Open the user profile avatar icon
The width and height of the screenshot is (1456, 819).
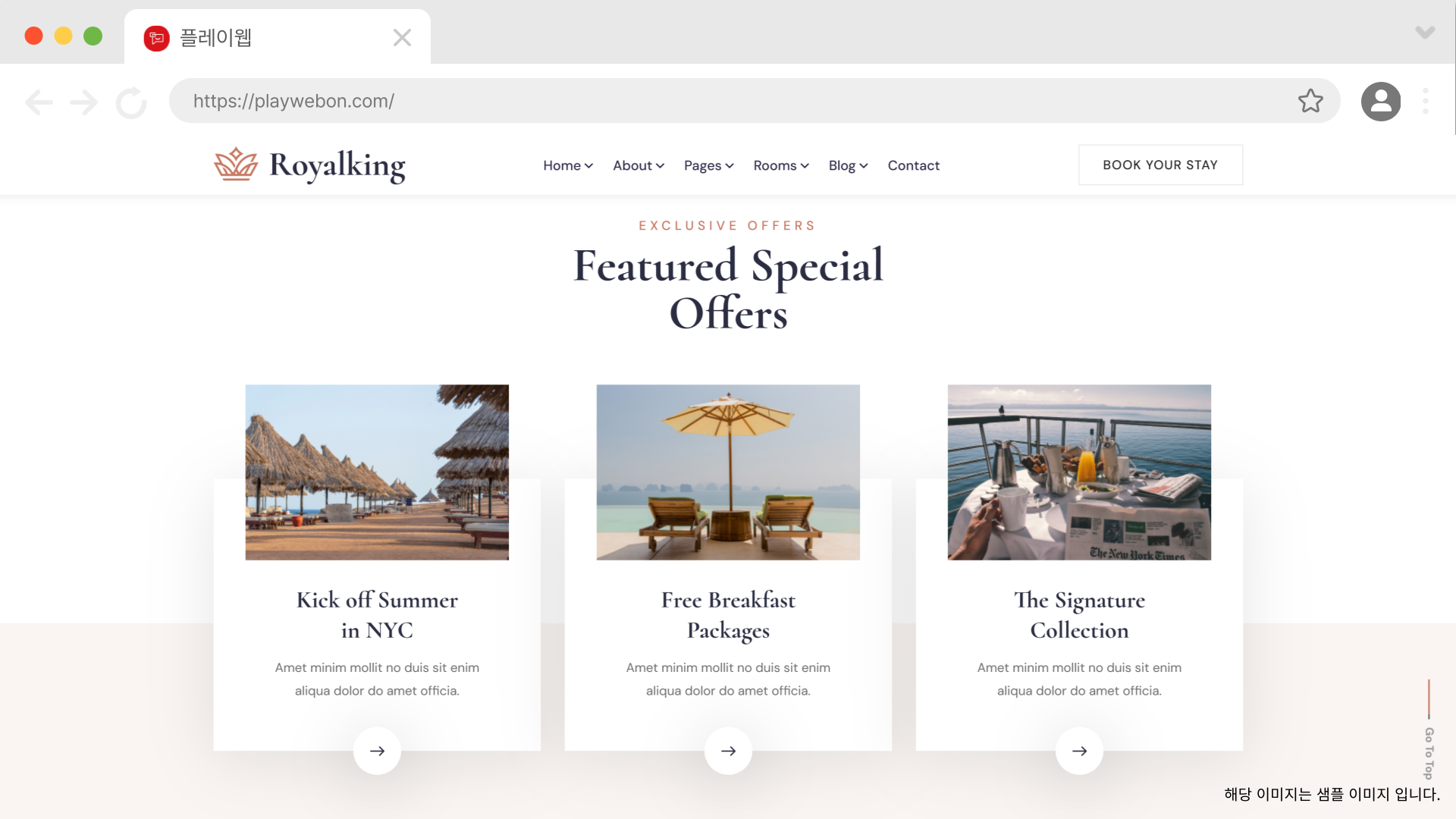pos(1381,102)
